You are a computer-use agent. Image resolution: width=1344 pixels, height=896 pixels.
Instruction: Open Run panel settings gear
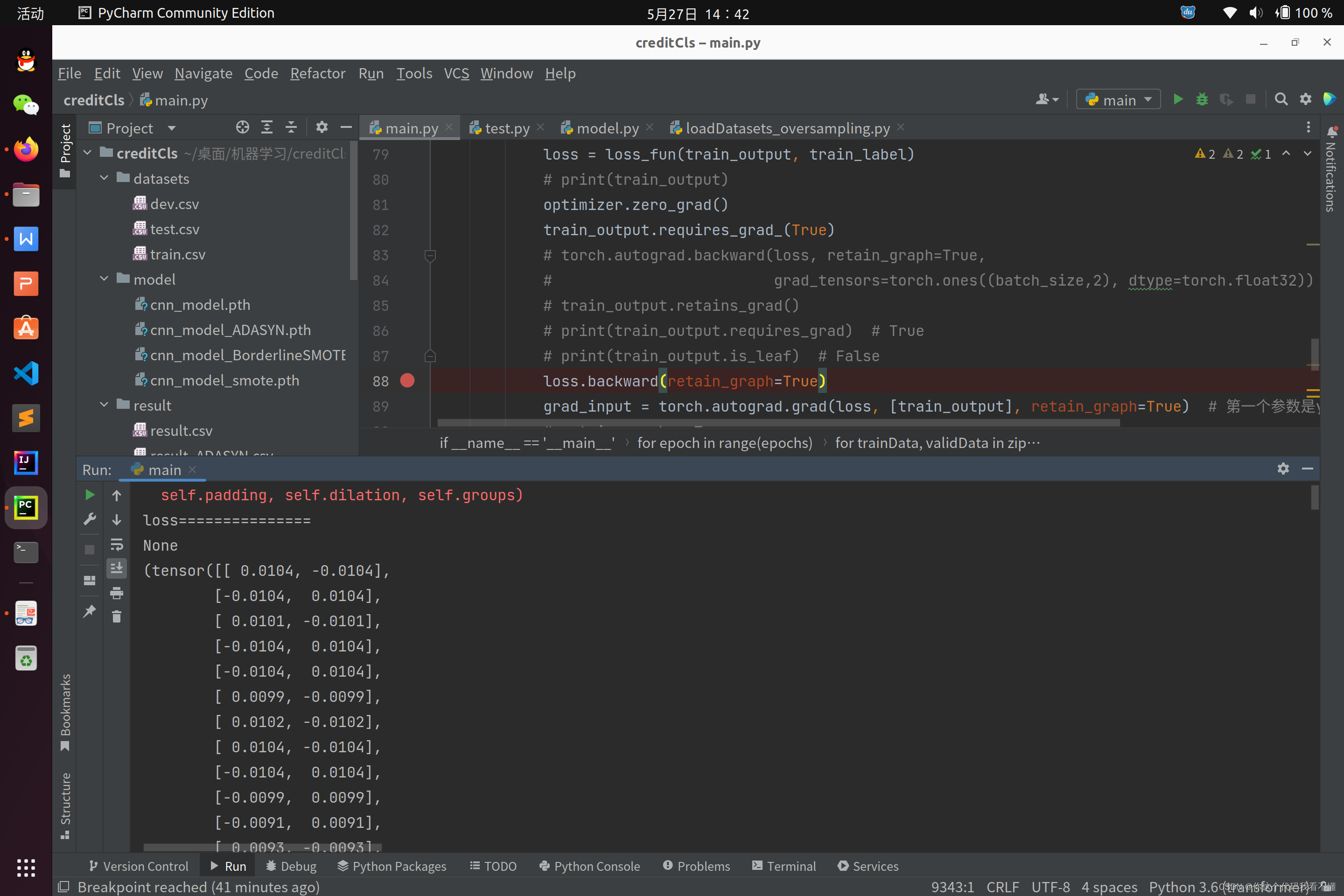coord(1283,469)
